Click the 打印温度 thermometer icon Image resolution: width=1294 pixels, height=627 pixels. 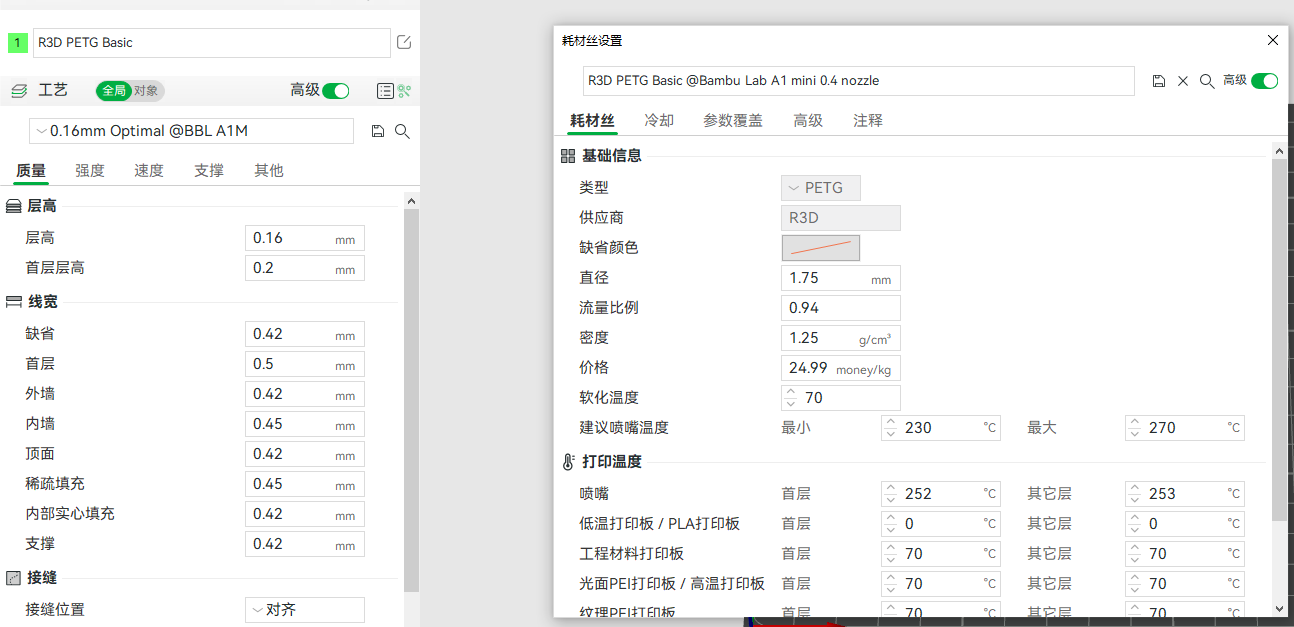(568, 462)
